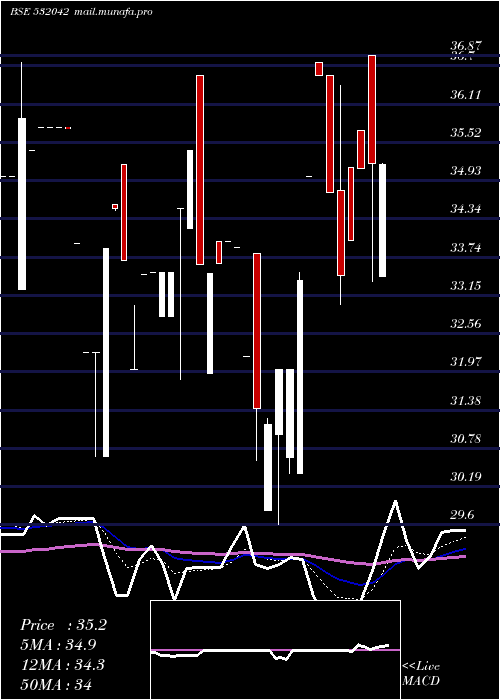Image resolution: width=500 pixels, height=700 pixels.
Task: Click the 12MA : 34.3 readout
Action: [x=62, y=664]
